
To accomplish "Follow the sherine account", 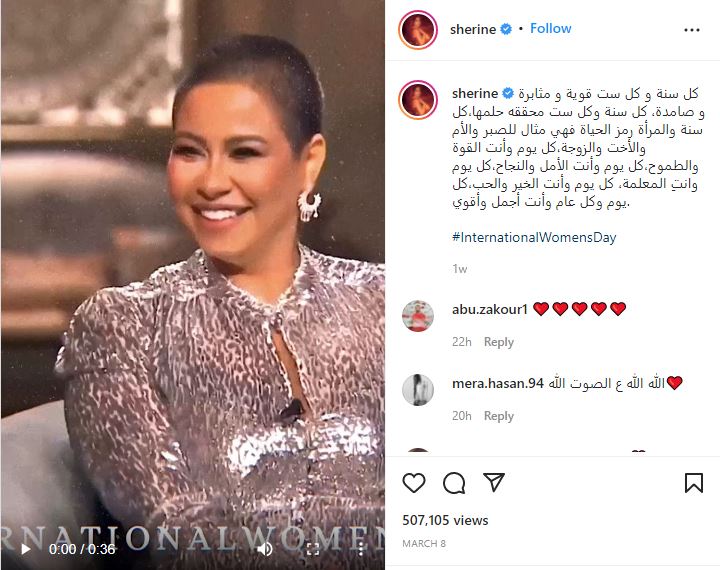I will click(x=551, y=28).
